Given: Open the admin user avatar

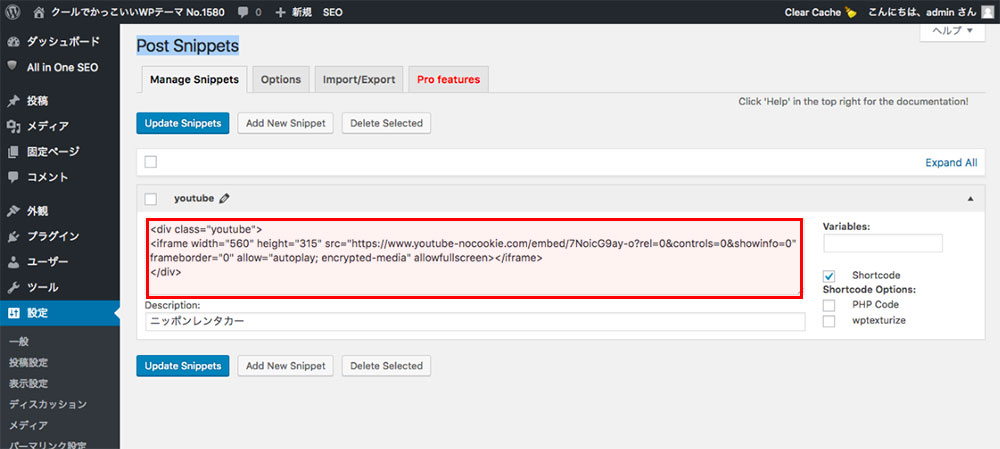Looking at the screenshot, I should tap(987, 12).
